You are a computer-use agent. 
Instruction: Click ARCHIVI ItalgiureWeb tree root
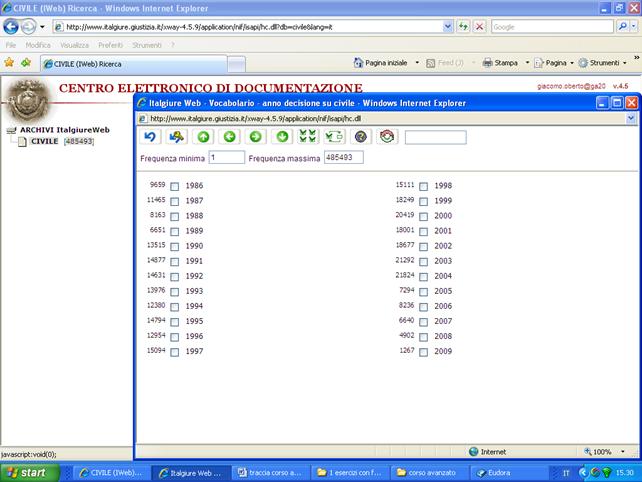coord(65,130)
